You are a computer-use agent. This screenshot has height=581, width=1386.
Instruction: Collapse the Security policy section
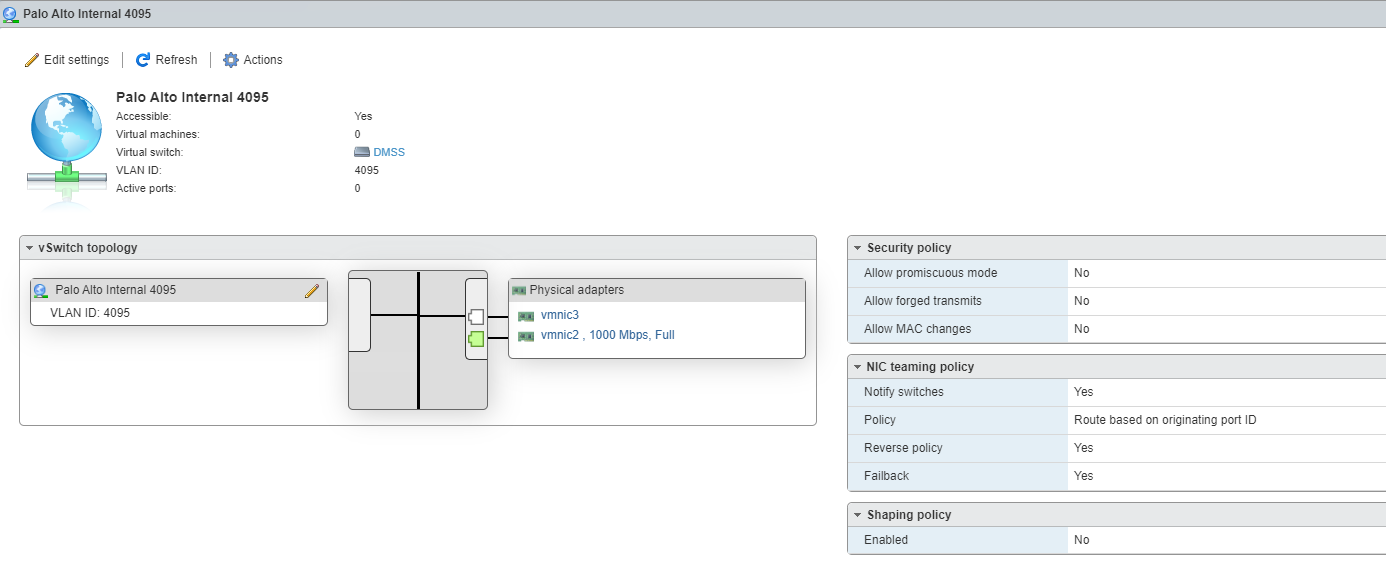[857, 248]
